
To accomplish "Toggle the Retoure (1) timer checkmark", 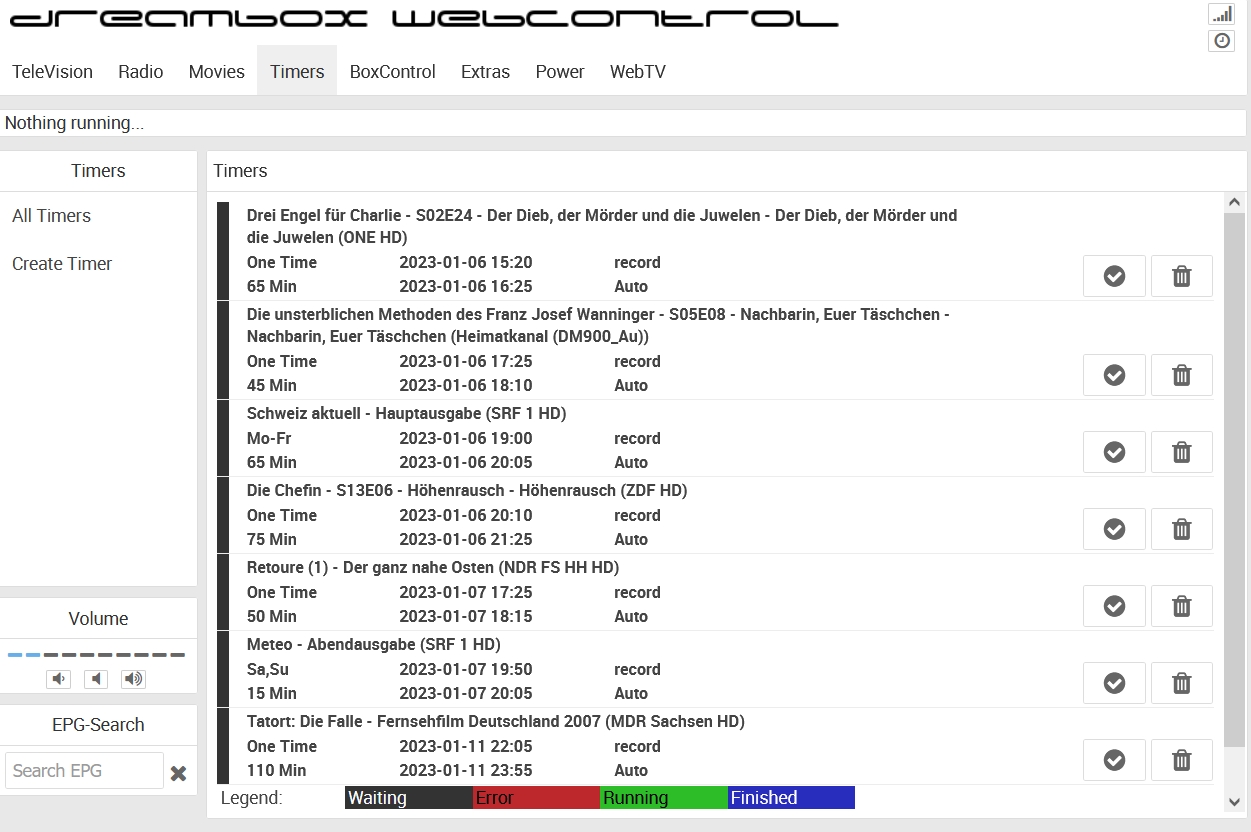I will tap(1114, 606).
